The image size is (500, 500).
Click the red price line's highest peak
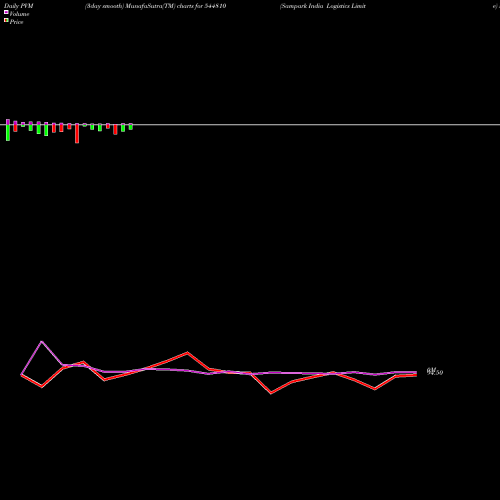[187, 352]
